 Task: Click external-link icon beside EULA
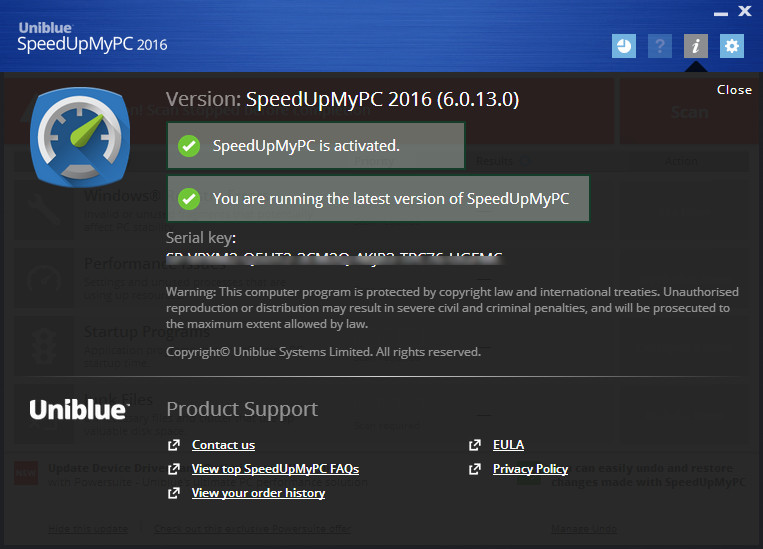click(x=475, y=445)
